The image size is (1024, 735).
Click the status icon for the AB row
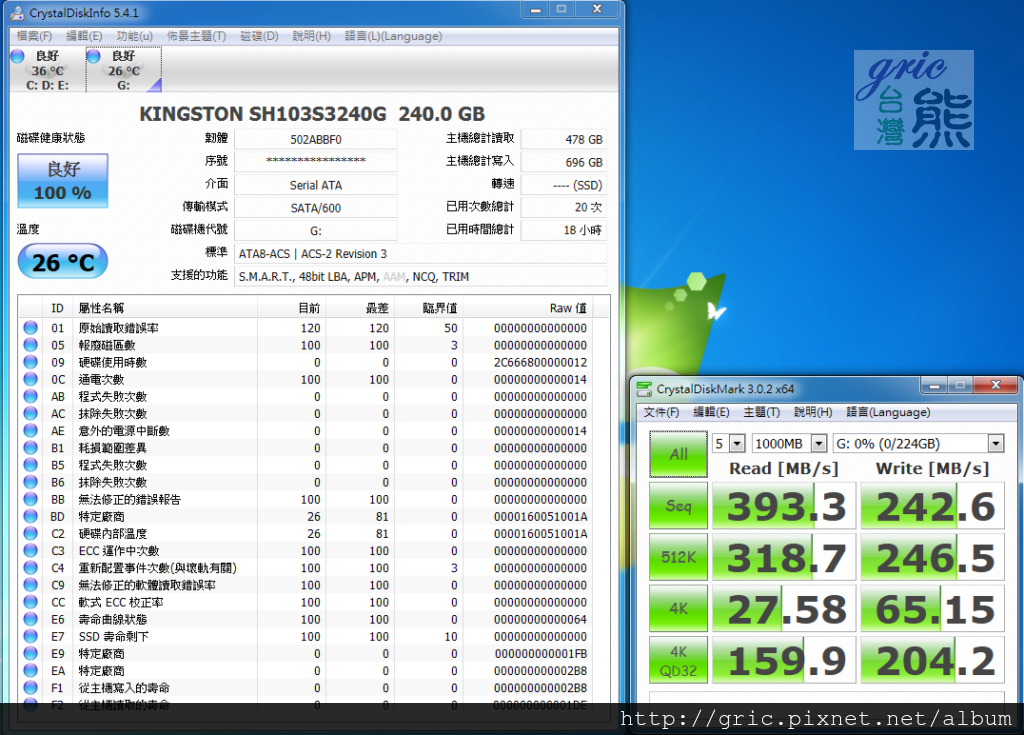tap(30, 396)
